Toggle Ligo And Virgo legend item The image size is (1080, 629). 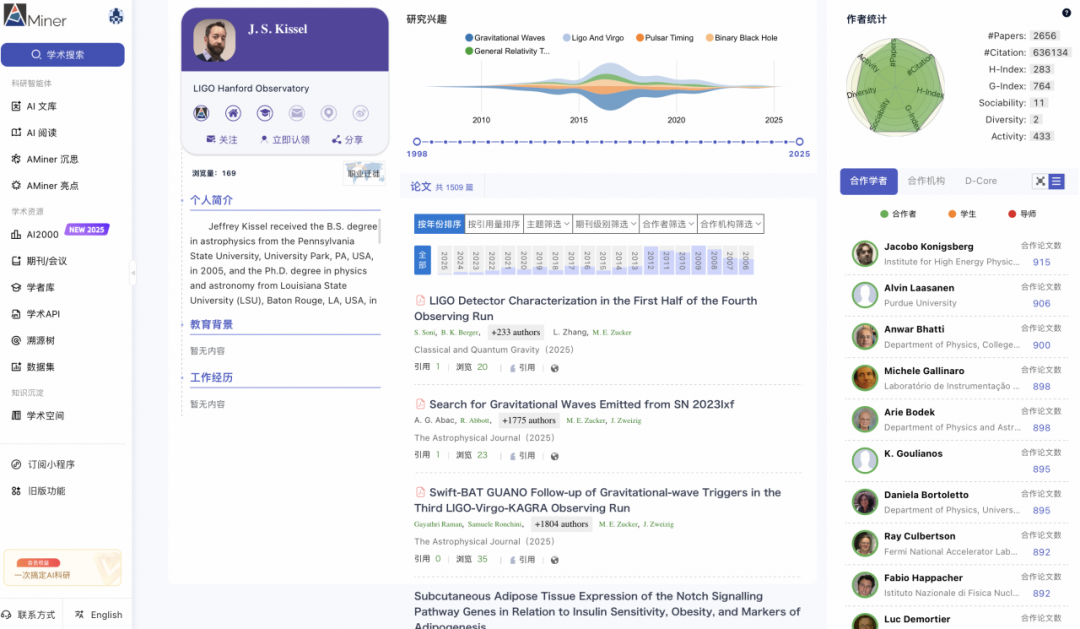(x=593, y=38)
